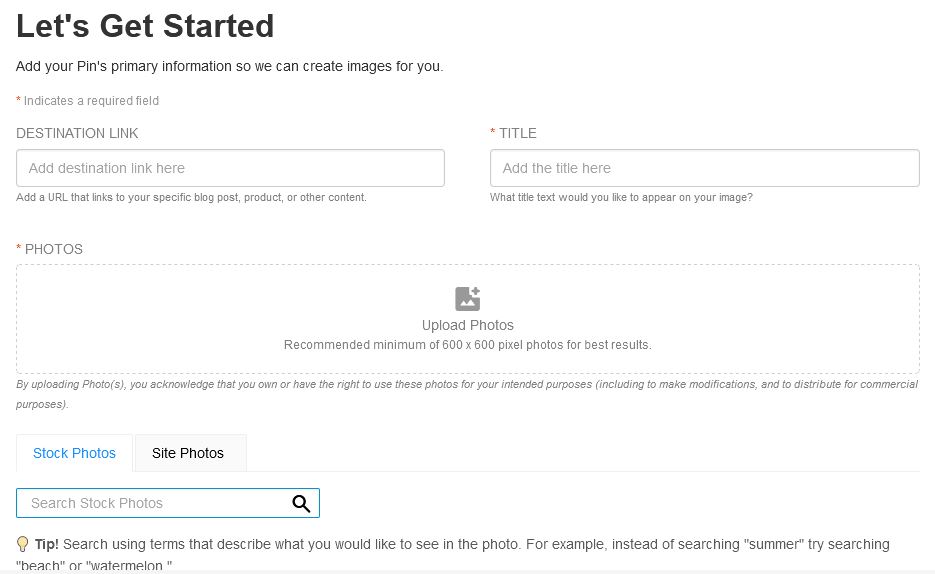Click the Upload Photos image icon
This screenshot has height=574, width=935.
[x=468, y=299]
